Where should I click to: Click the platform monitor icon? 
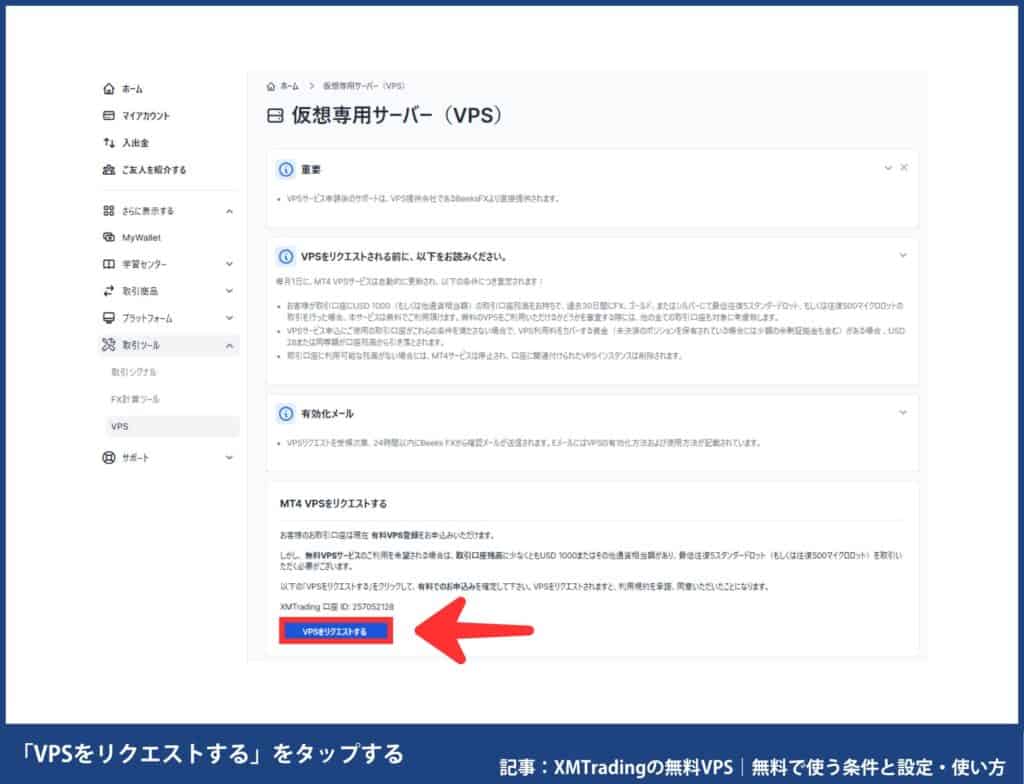point(108,318)
